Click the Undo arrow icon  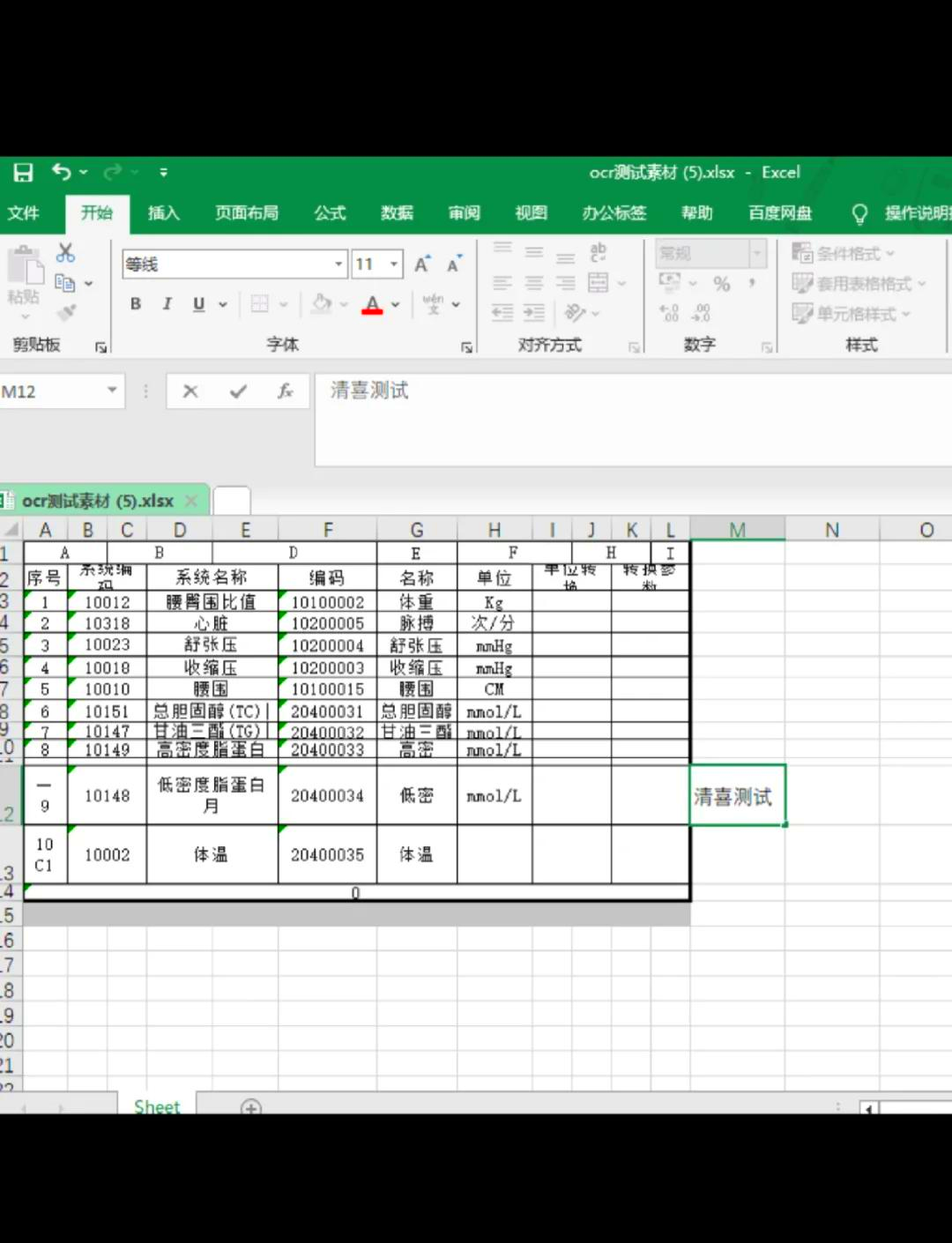[x=61, y=172]
